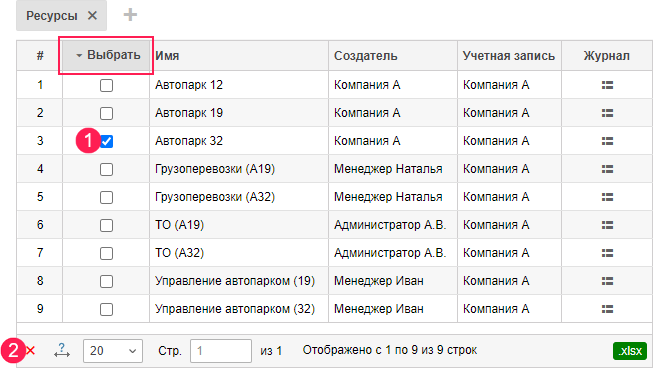
Task: Click the column auto-width arrows icon
Action: pyautogui.click(x=62, y=351)
